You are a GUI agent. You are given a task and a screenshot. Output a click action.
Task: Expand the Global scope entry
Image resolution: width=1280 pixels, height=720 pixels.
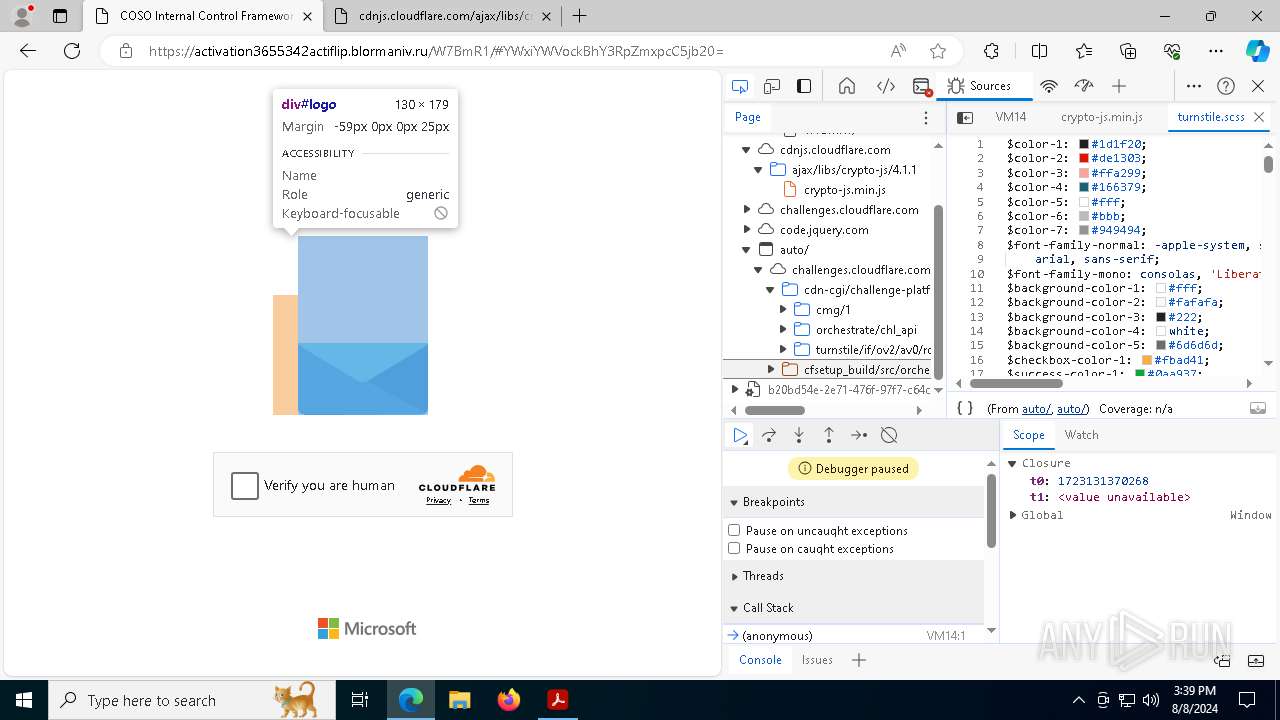[x=1013, y=515]
